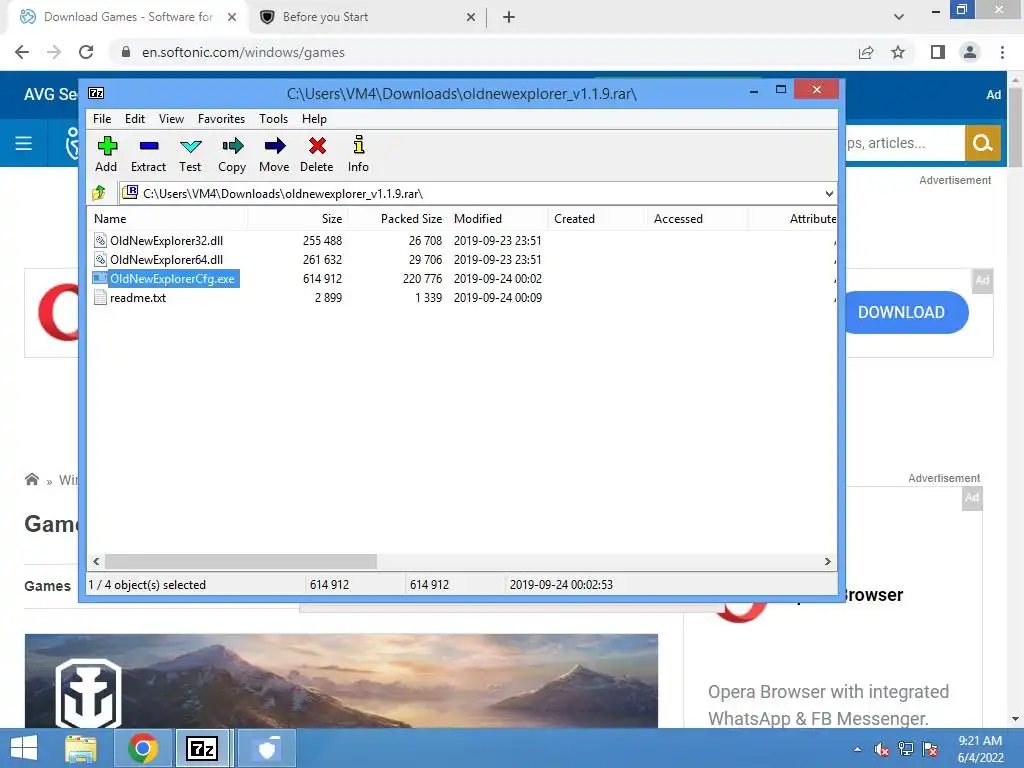Image resolution: width=1024 pixels, height=768 pixels.
Task: Show hidden system tray icons
Action: 857,749
